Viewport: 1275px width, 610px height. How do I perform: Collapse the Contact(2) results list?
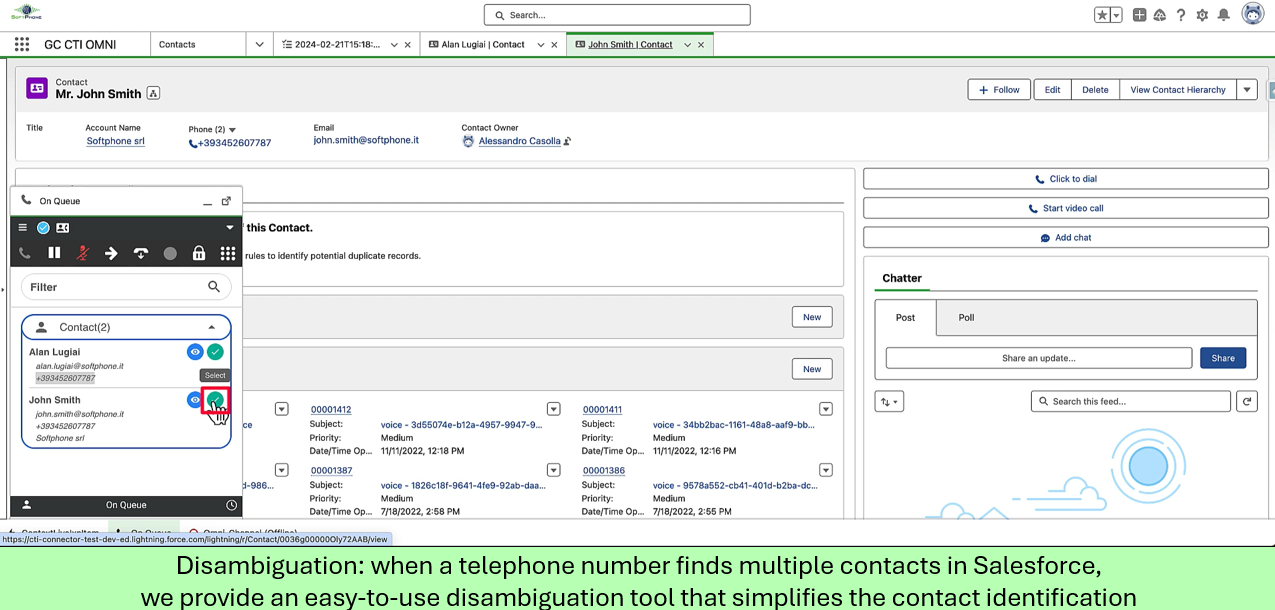point(211,327)
